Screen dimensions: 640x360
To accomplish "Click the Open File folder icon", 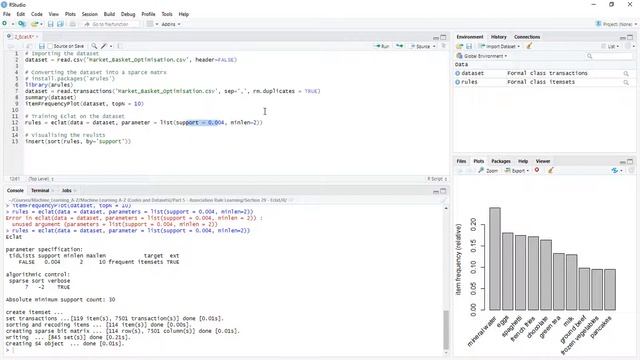I will [x=35, y=24].
